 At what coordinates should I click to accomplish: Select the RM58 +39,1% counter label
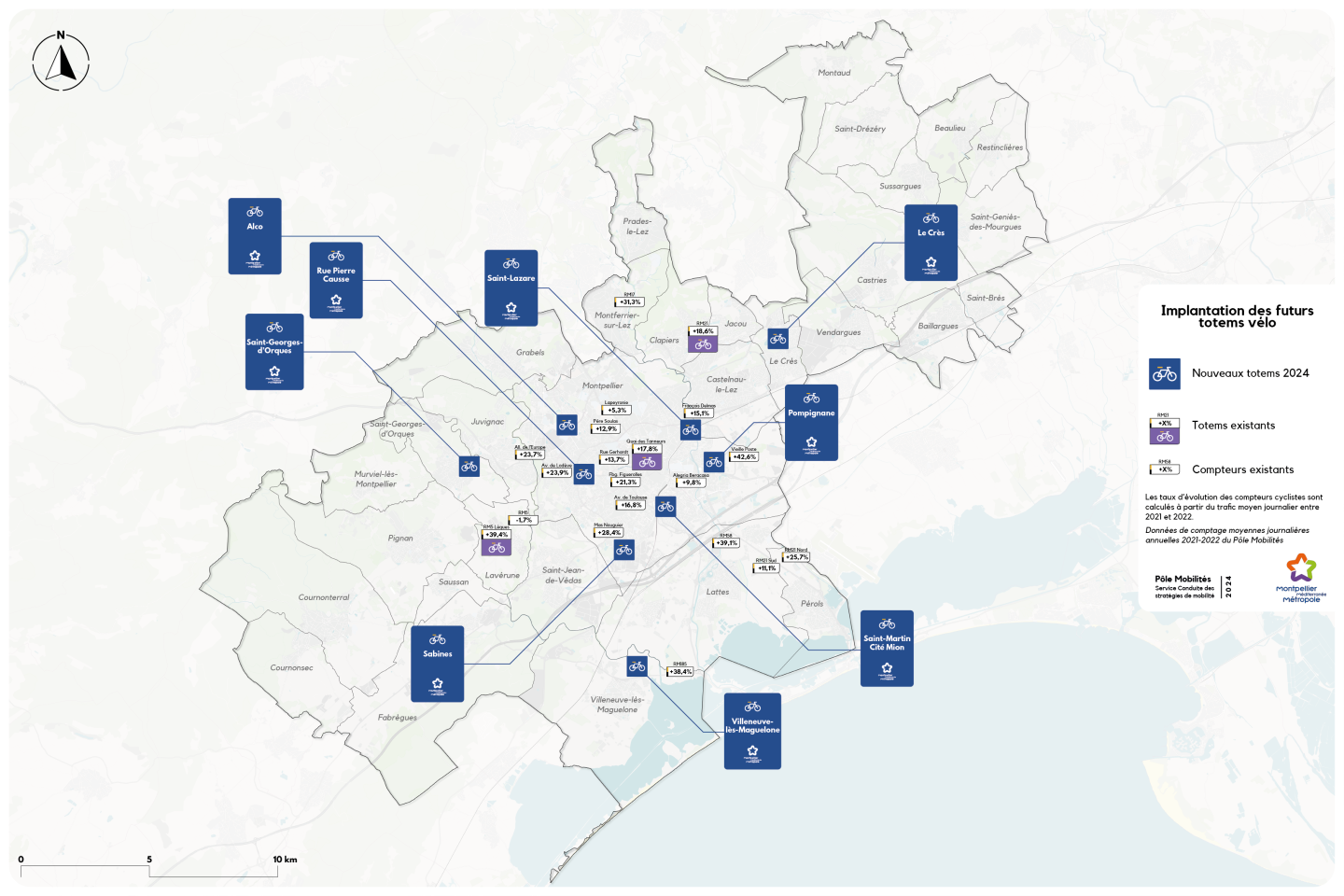[726, 540]
